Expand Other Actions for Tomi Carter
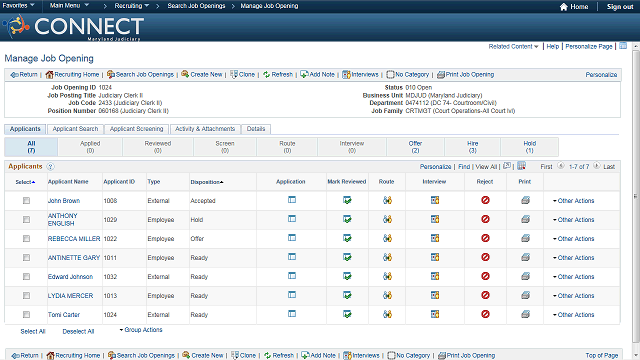The width and height of the screenshot is (640, 360). pos(573,315)
